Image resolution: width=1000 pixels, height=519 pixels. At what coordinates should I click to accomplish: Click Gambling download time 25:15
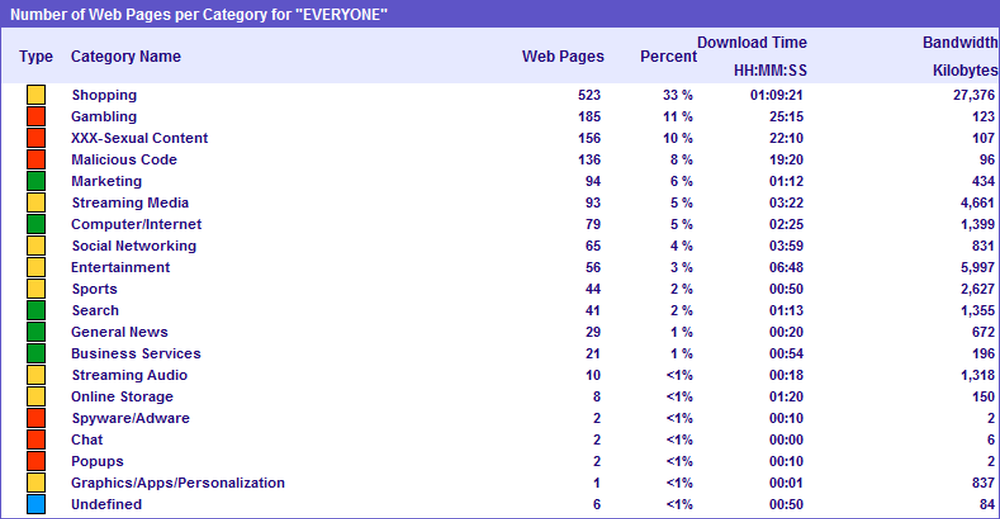coord(786,117)
